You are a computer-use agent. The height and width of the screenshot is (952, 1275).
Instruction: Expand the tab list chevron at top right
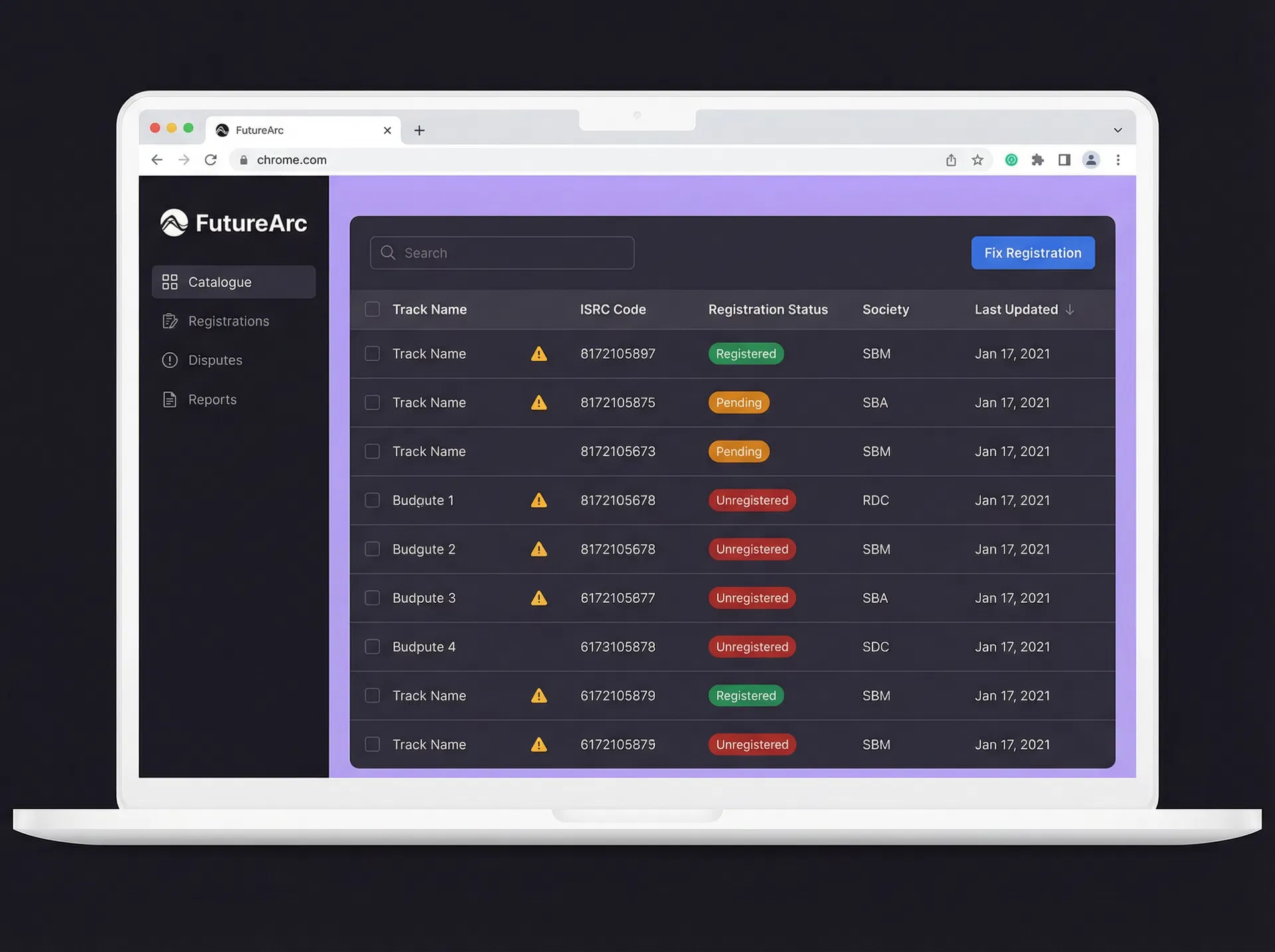[x=1117, y=129]
